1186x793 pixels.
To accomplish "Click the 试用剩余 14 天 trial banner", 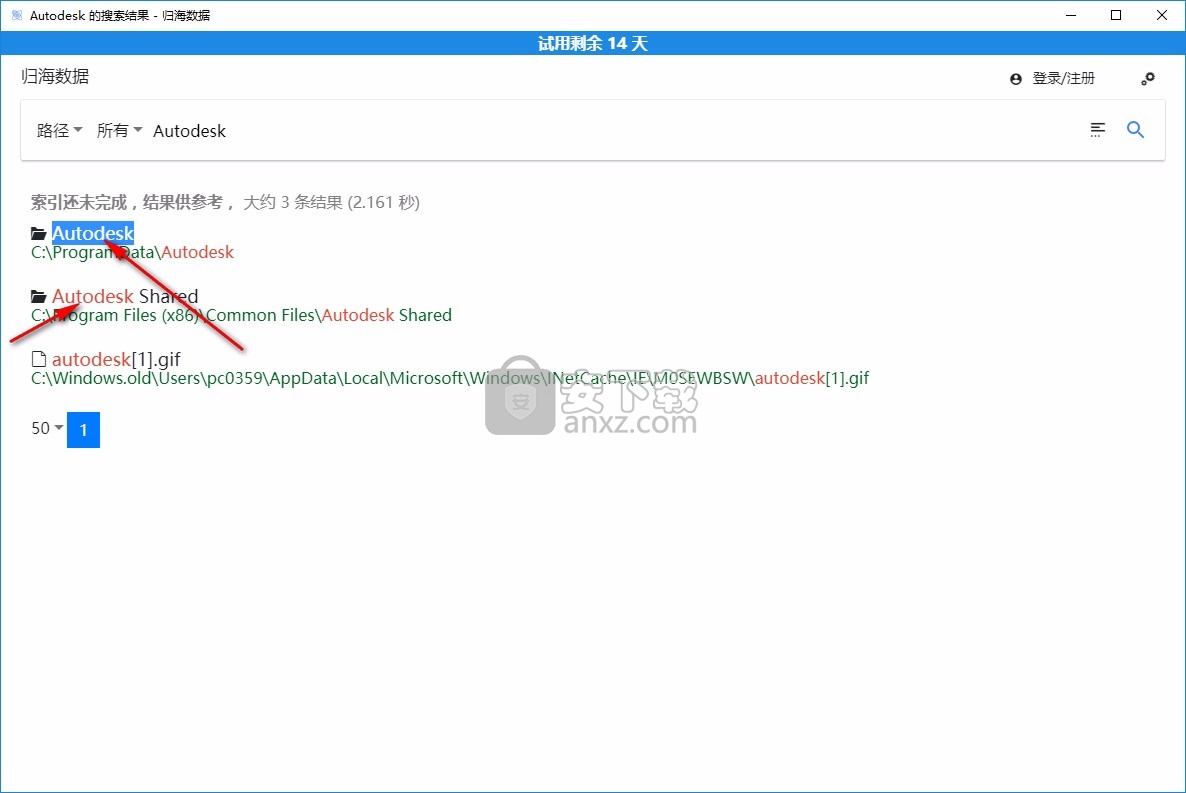I will [x=593, y=43].
